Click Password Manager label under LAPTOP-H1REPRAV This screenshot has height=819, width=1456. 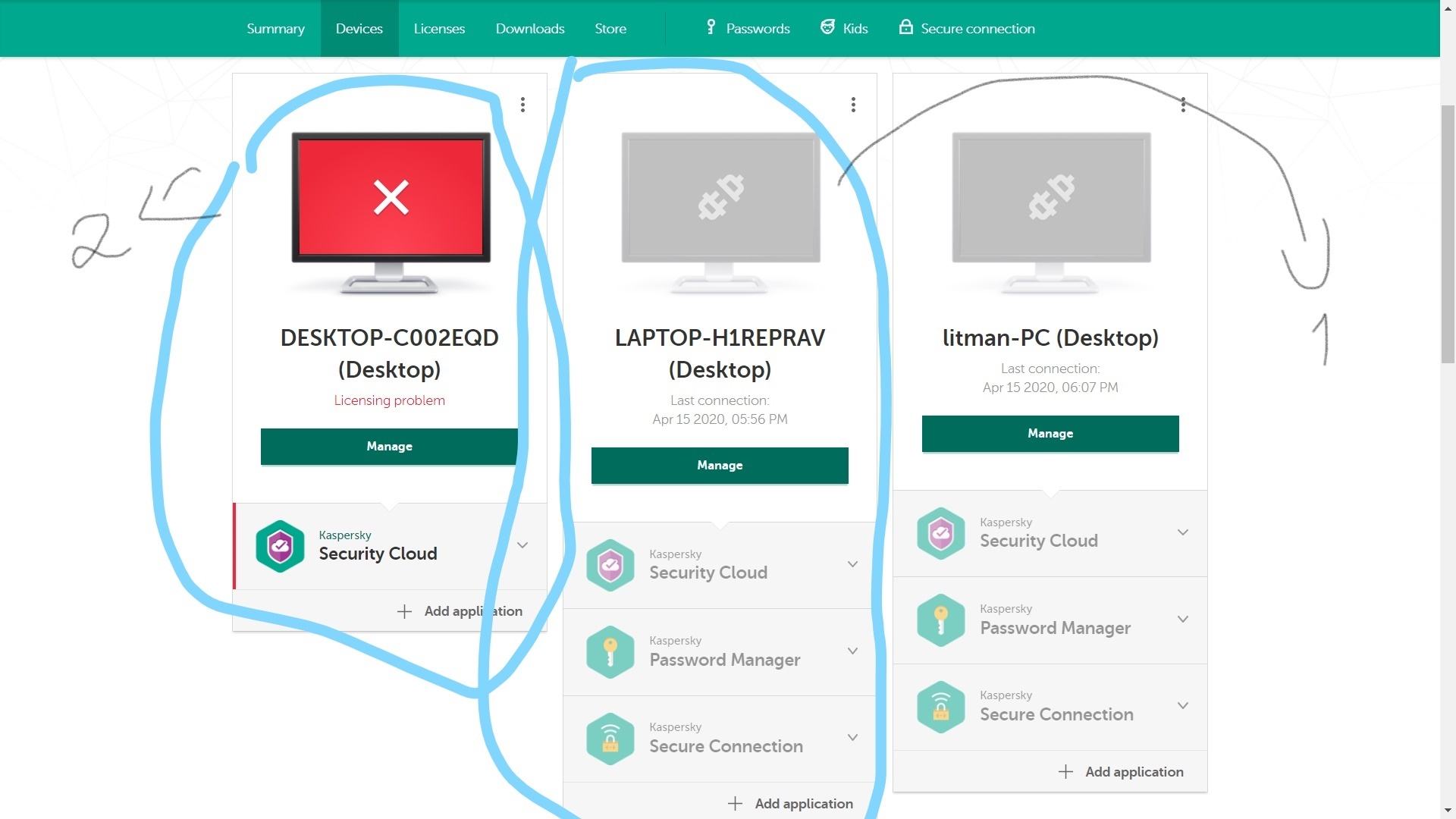click(724, 661)
